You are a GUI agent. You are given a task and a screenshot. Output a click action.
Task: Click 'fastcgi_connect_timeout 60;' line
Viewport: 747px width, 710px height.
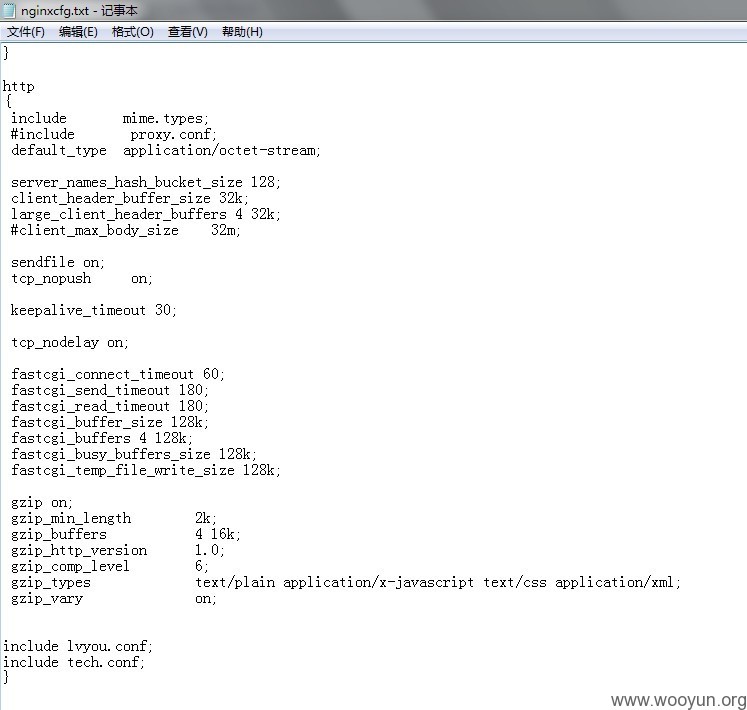tap(118, 374)
